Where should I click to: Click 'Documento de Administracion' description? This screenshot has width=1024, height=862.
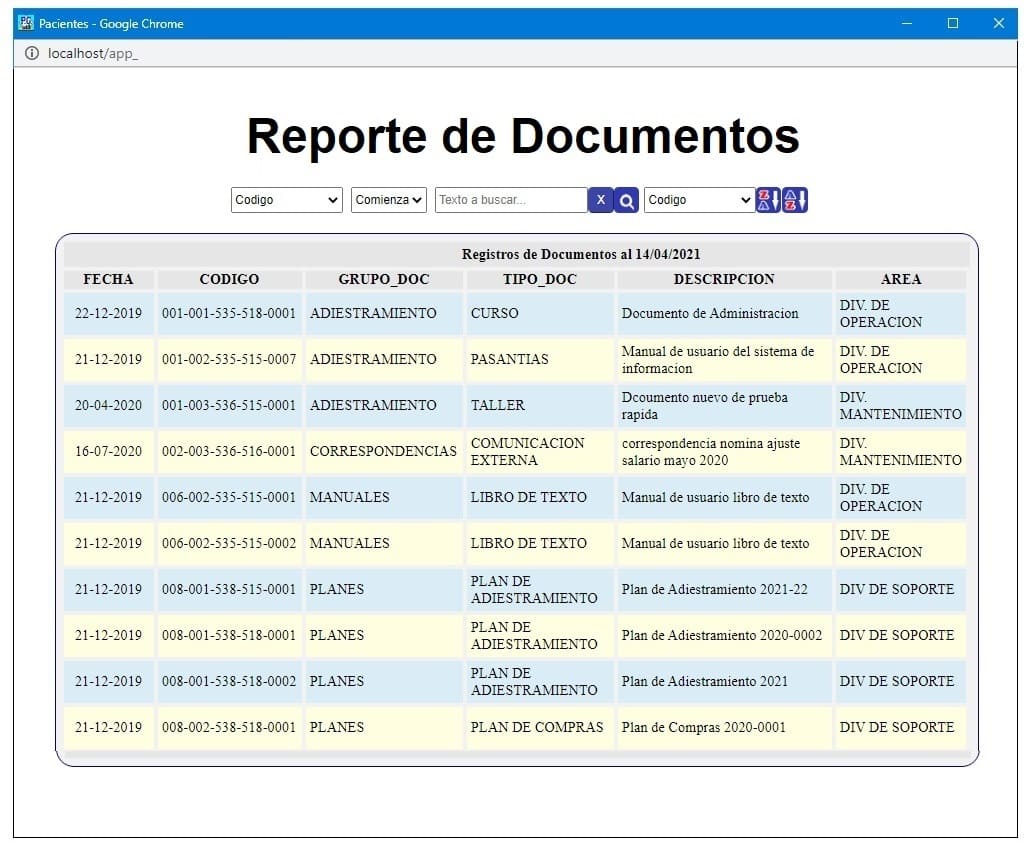tap(710, 313)
